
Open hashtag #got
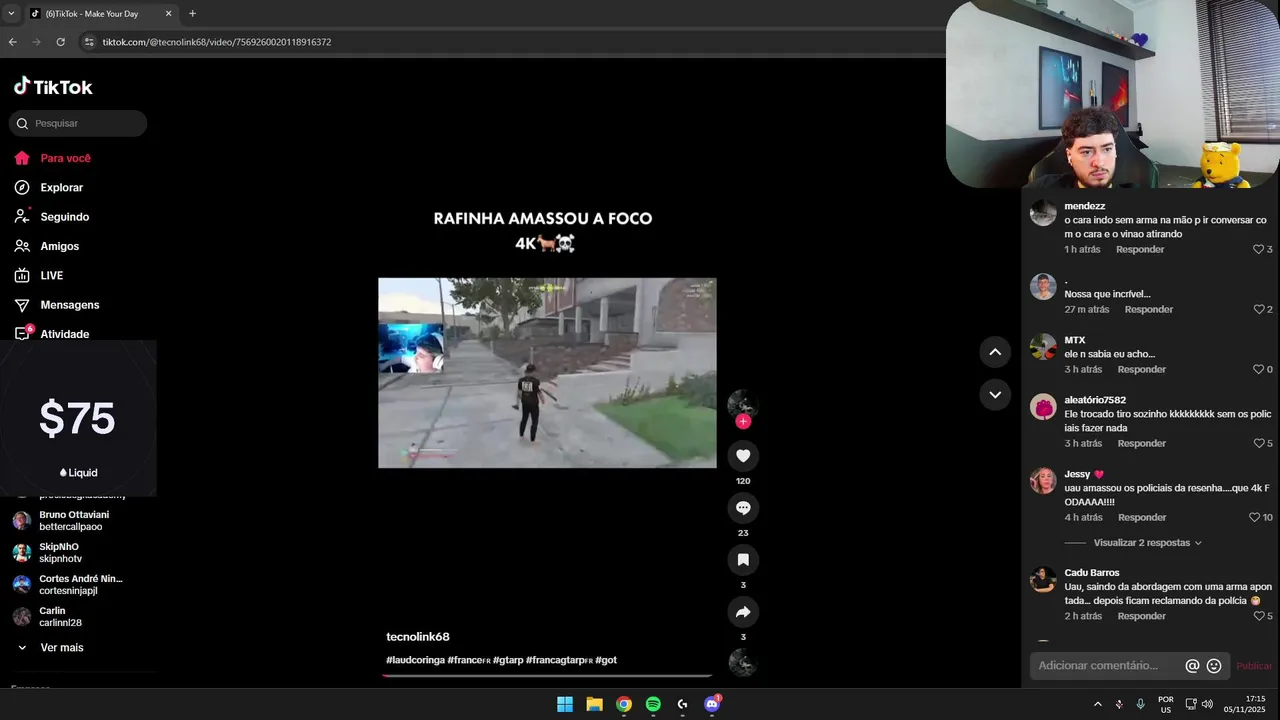pyautogui.click(x=606, y=660)
